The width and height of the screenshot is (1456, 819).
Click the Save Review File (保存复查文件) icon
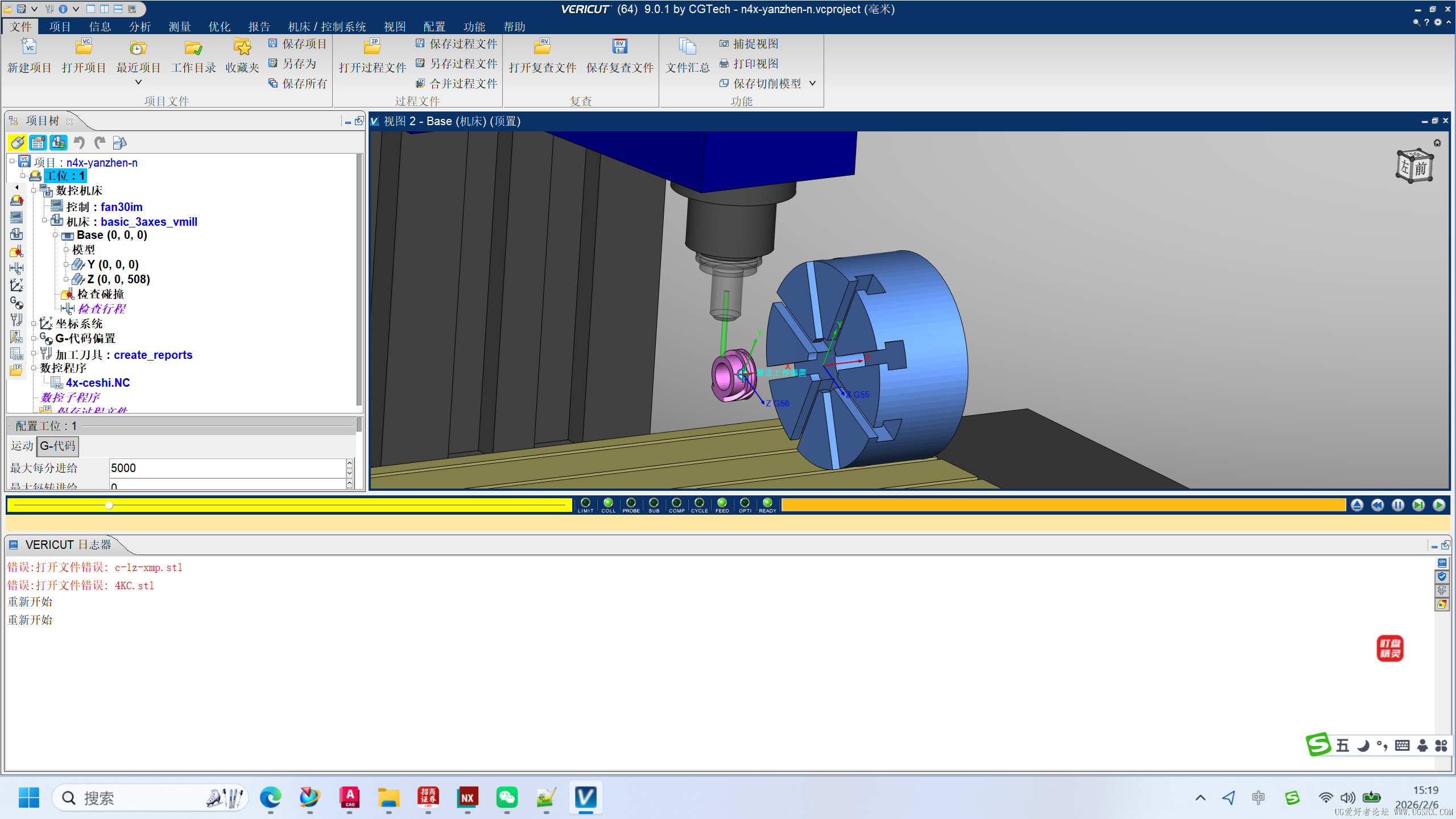619,47
